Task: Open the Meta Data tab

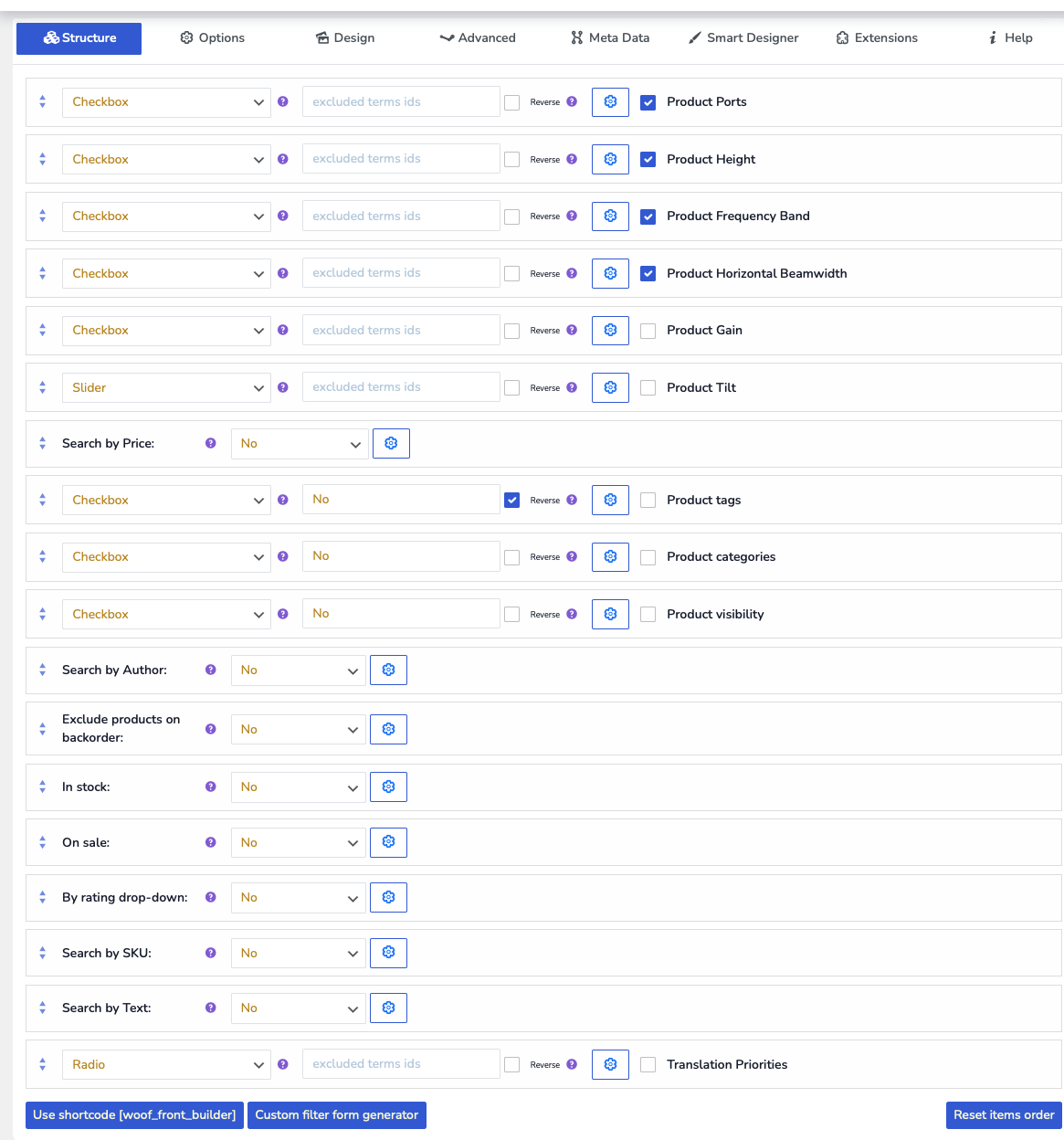Action: tap(610, 38)
